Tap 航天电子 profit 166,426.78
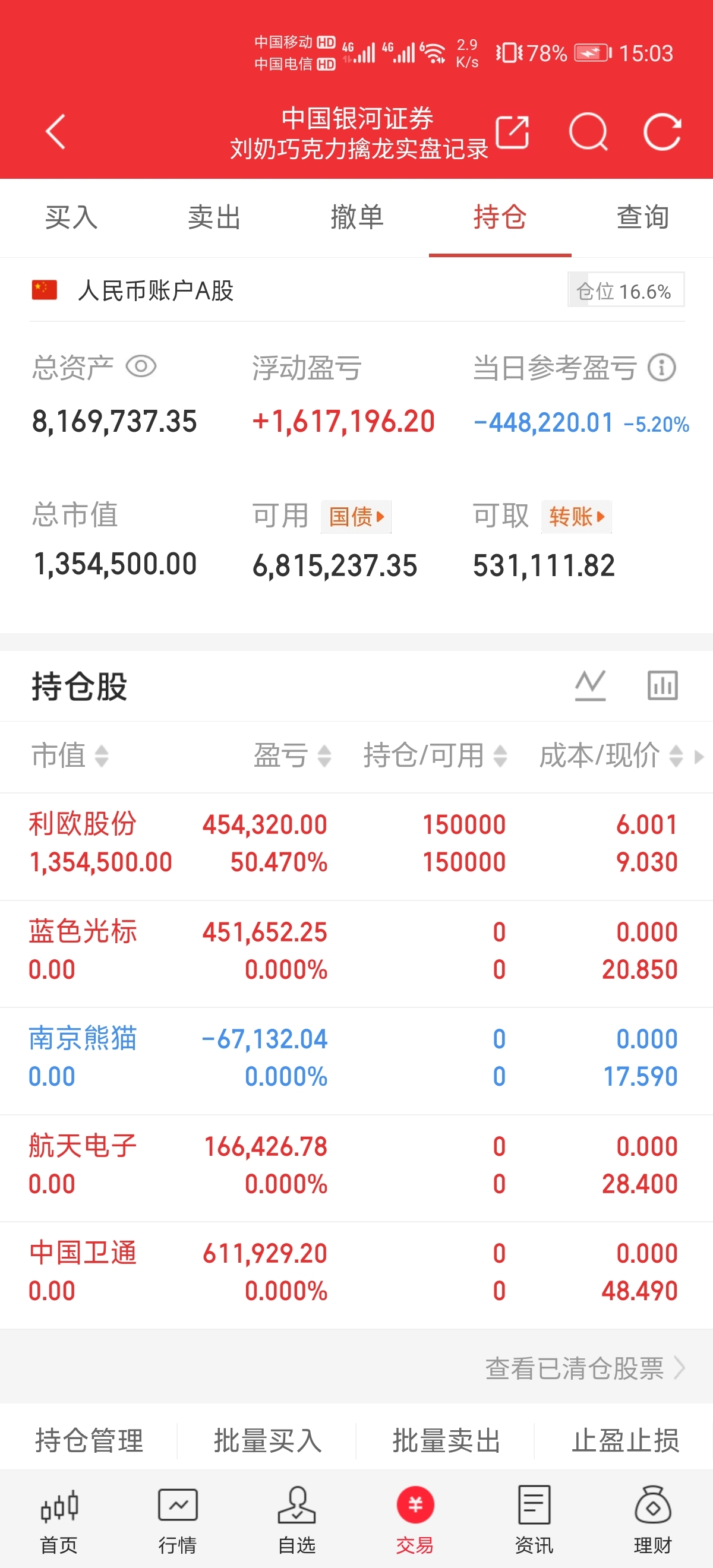 [x=266, y=1146]
